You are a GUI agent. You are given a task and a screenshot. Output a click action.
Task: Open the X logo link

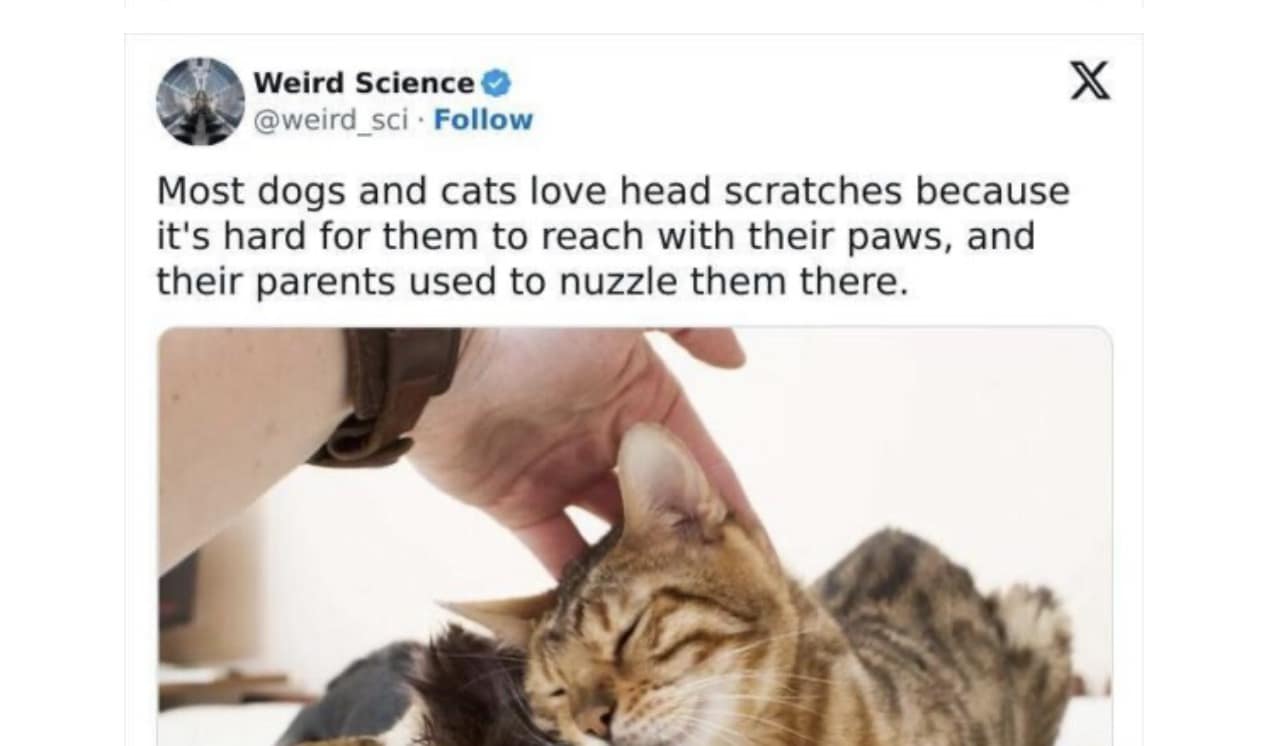click(x=1089, y=80)
